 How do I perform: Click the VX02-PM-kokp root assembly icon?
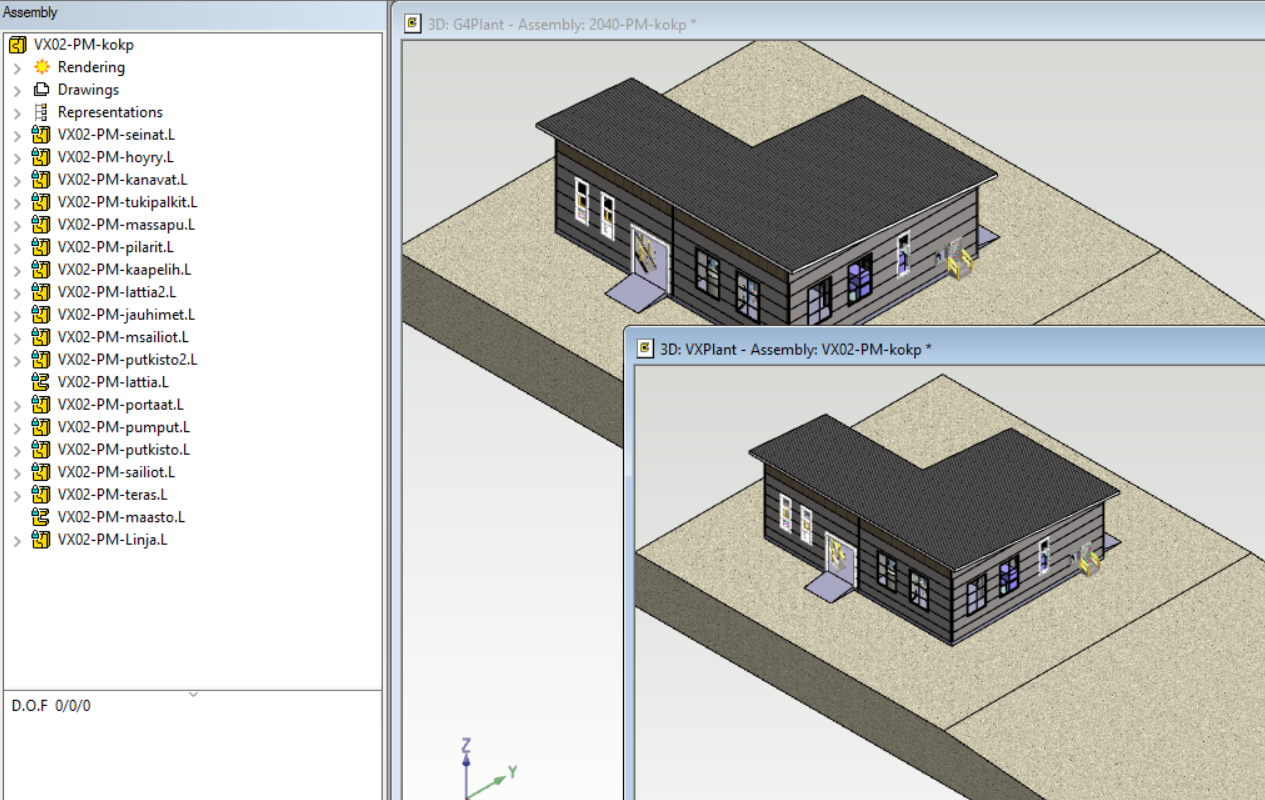[17, 45]
